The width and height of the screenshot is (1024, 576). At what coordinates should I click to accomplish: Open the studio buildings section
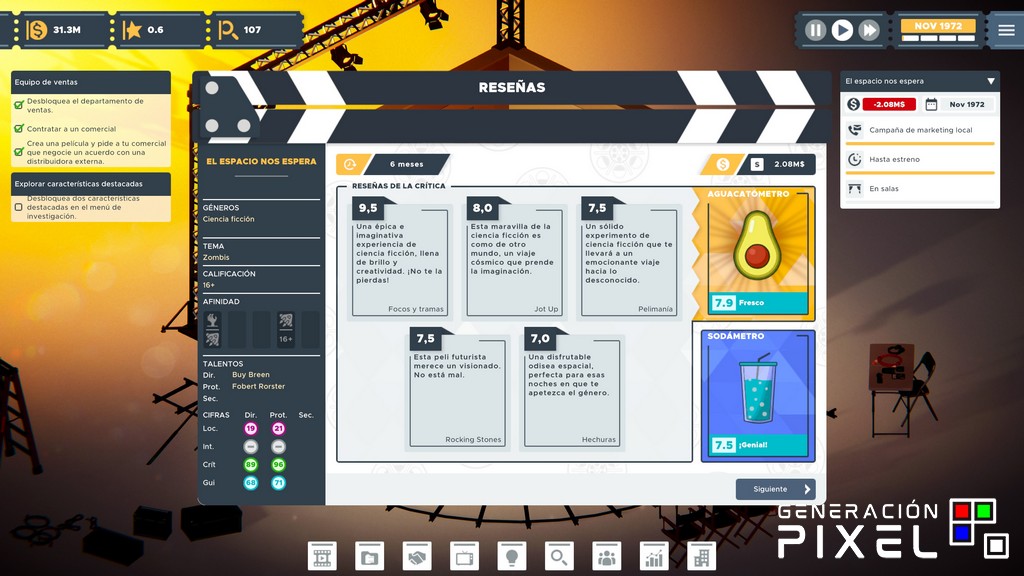700,555
